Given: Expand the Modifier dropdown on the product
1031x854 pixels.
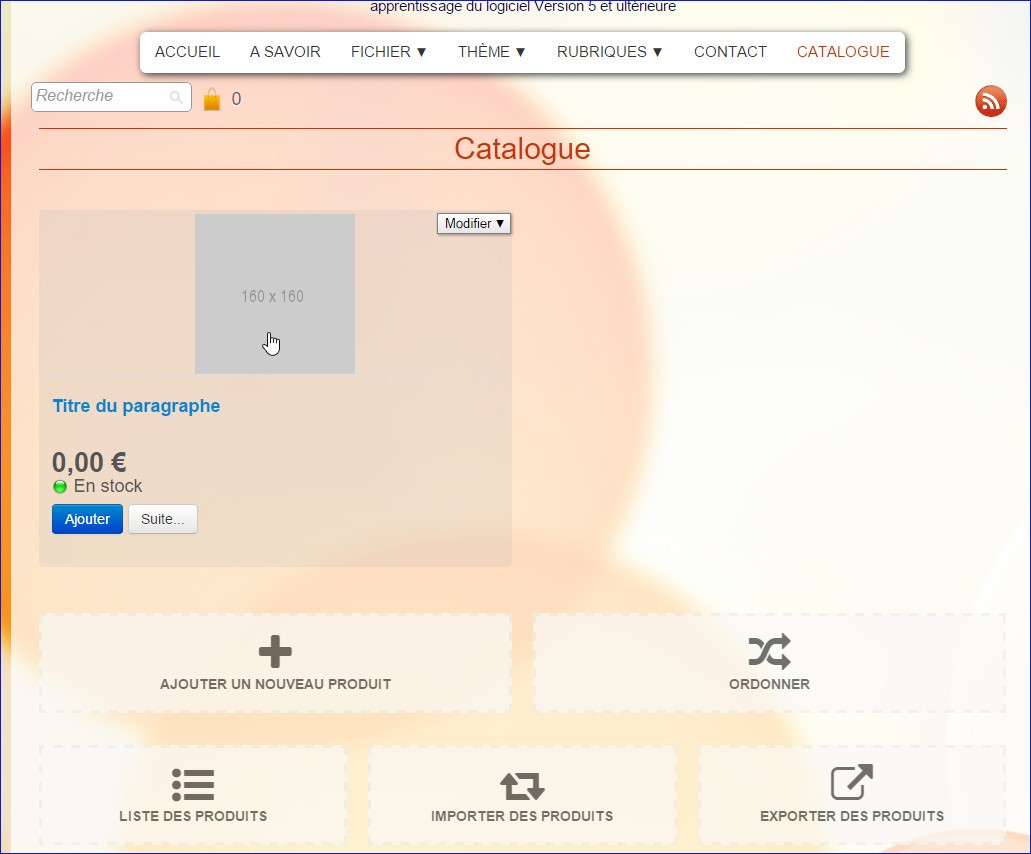Looking at the screenshot, I should [x=474, y=224].
